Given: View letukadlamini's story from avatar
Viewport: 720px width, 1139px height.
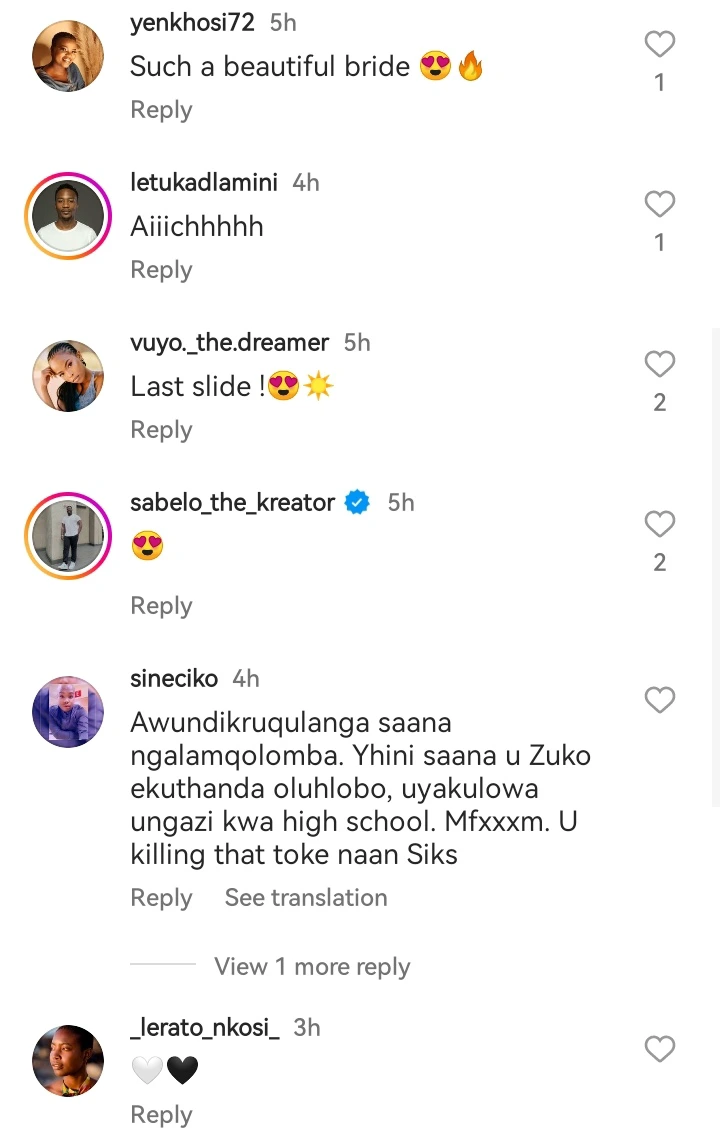Looking at the screenshot, I should [x=68, y=216].
